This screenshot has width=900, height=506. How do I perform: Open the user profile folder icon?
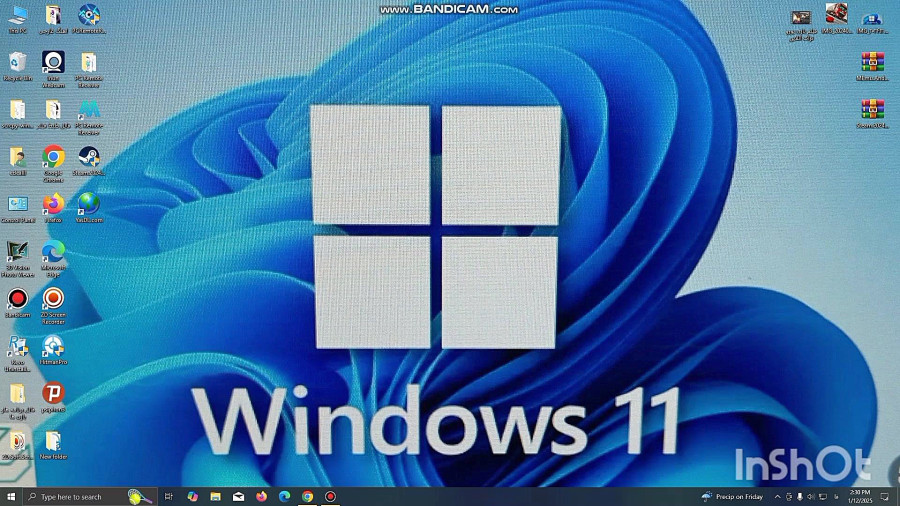[x=18, y=161]
